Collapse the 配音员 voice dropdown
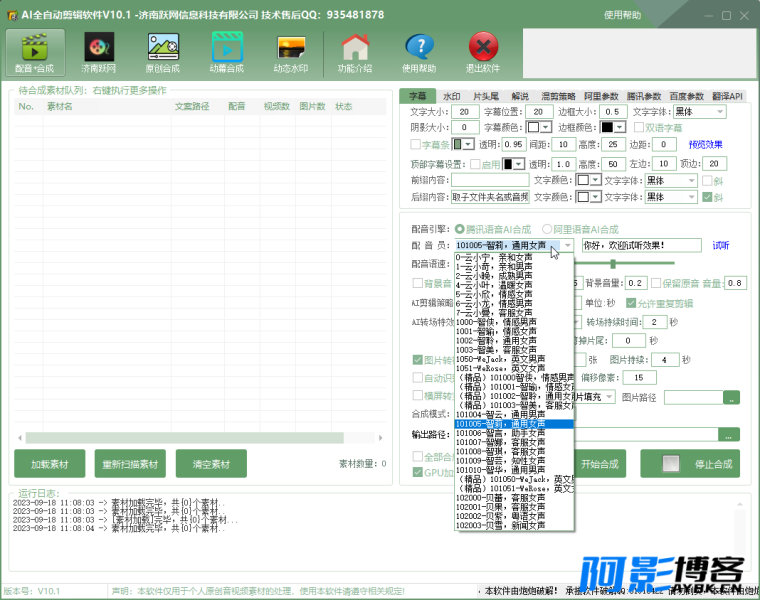This screenshot has height=600, width=760. click(567, 245)
